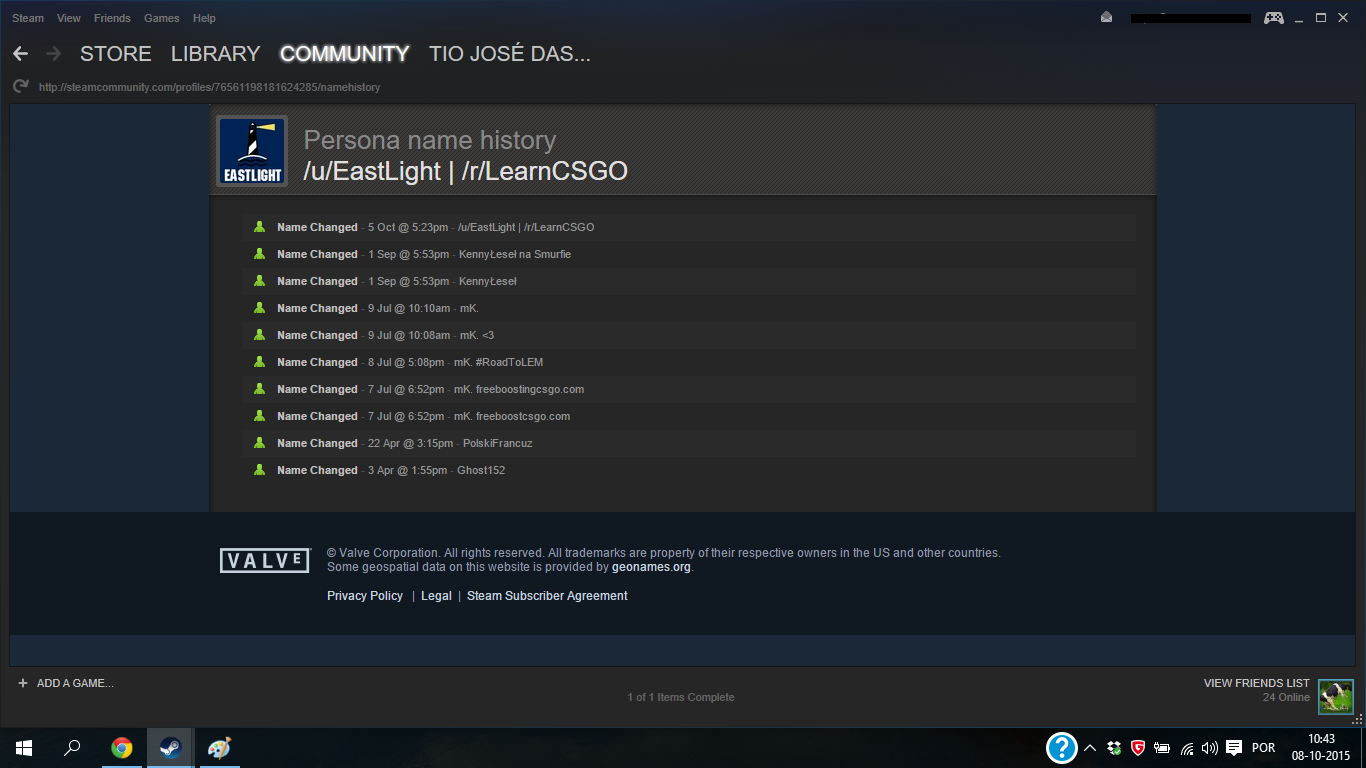Click the EastLight profile avatar
The image size is (1366, 768).
pos(252,151)
